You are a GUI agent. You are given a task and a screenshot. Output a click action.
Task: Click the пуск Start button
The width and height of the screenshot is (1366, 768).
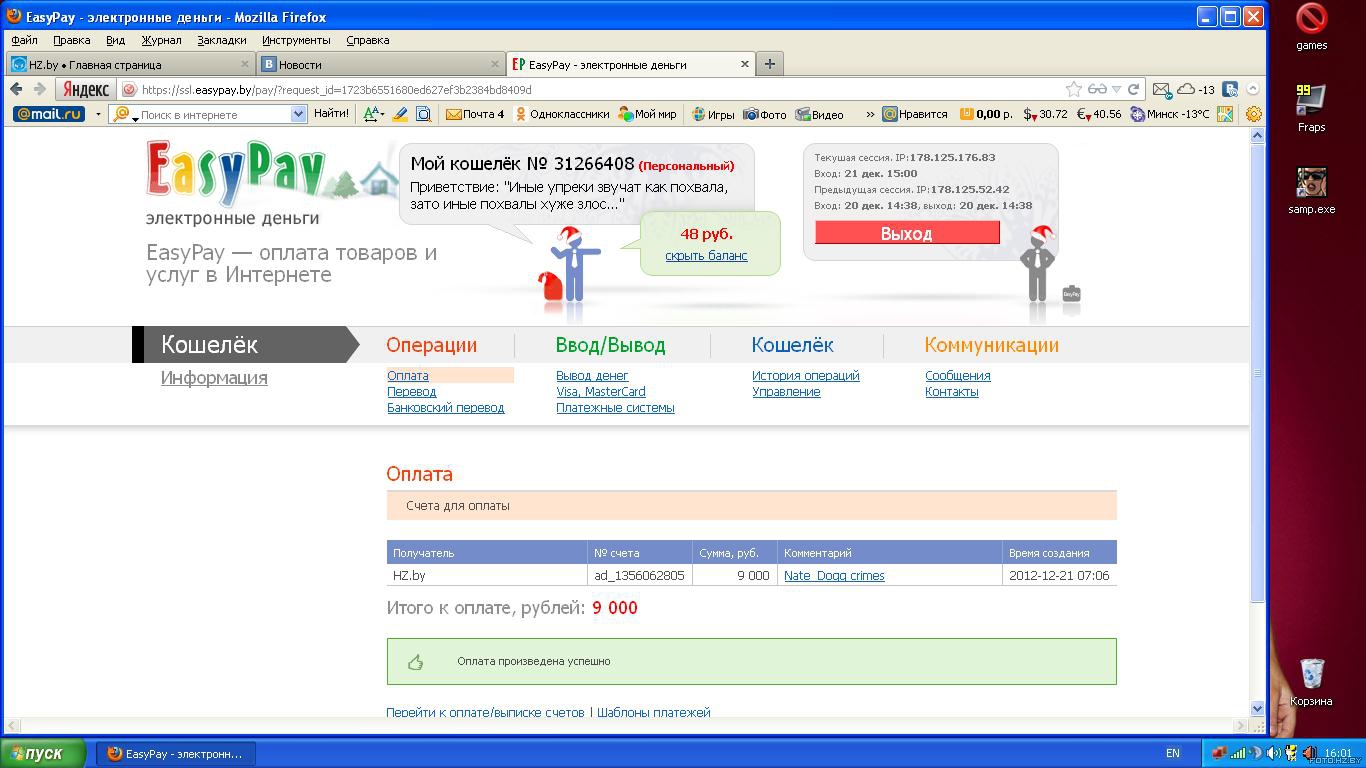tap(44, 753)
